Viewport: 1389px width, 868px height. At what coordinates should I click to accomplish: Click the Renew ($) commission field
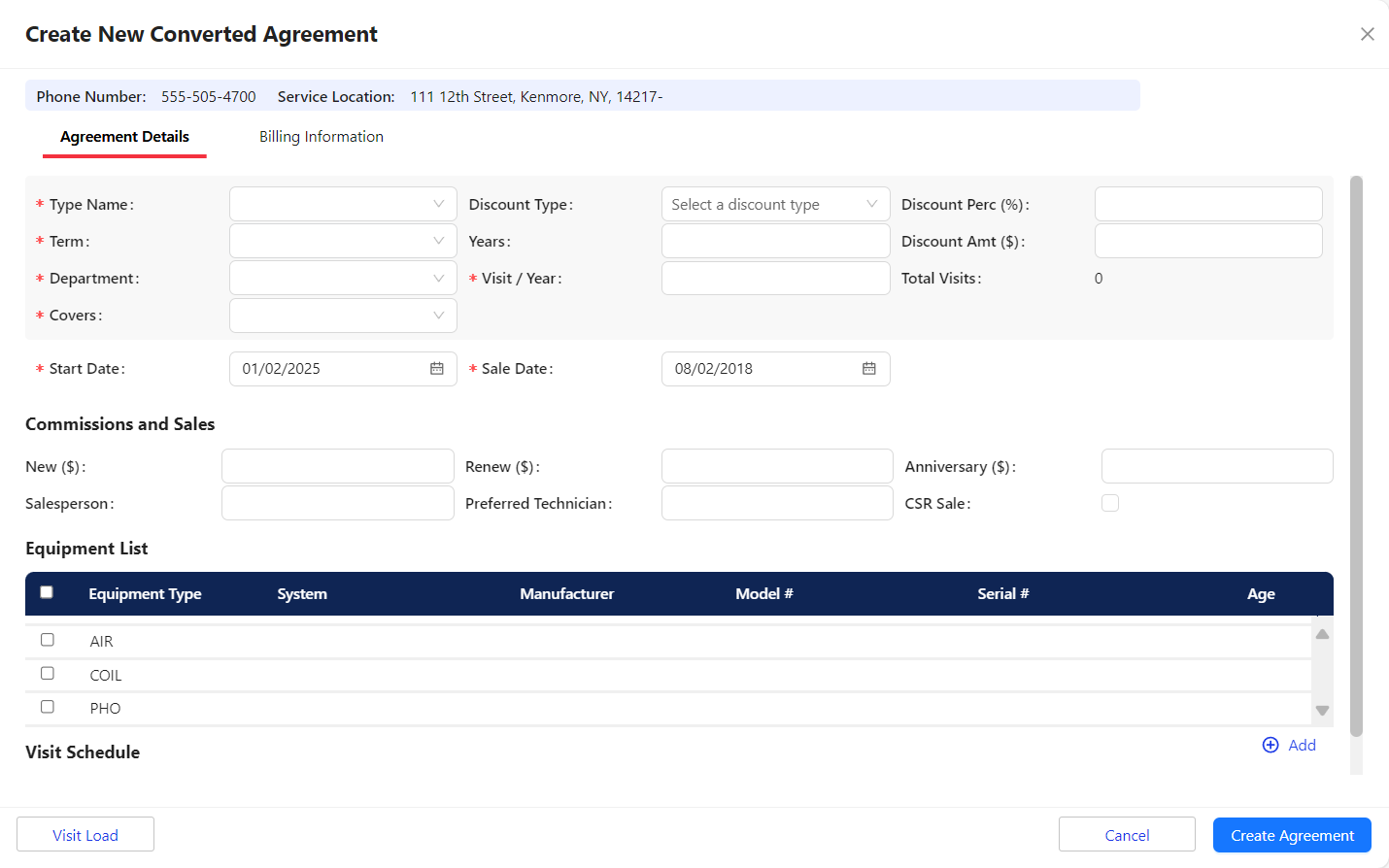coord(777,466)
